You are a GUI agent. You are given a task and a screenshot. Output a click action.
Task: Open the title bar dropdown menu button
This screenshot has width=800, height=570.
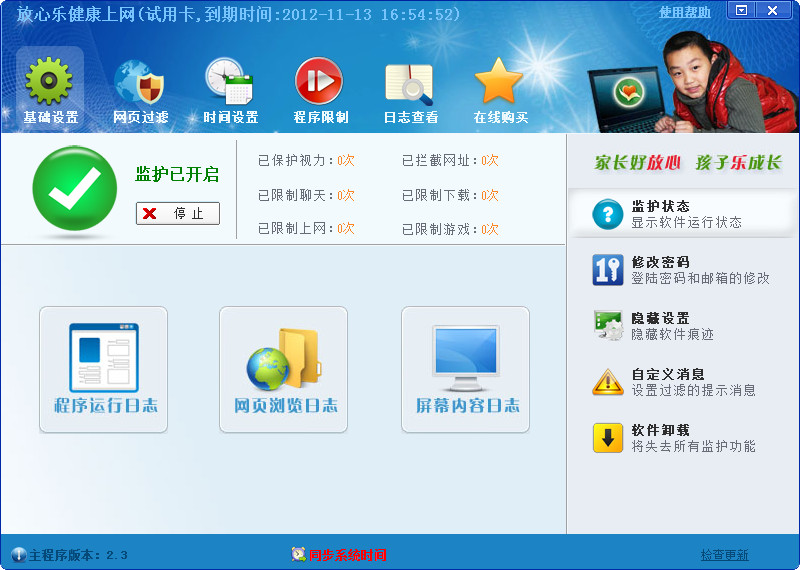point(742,10)
